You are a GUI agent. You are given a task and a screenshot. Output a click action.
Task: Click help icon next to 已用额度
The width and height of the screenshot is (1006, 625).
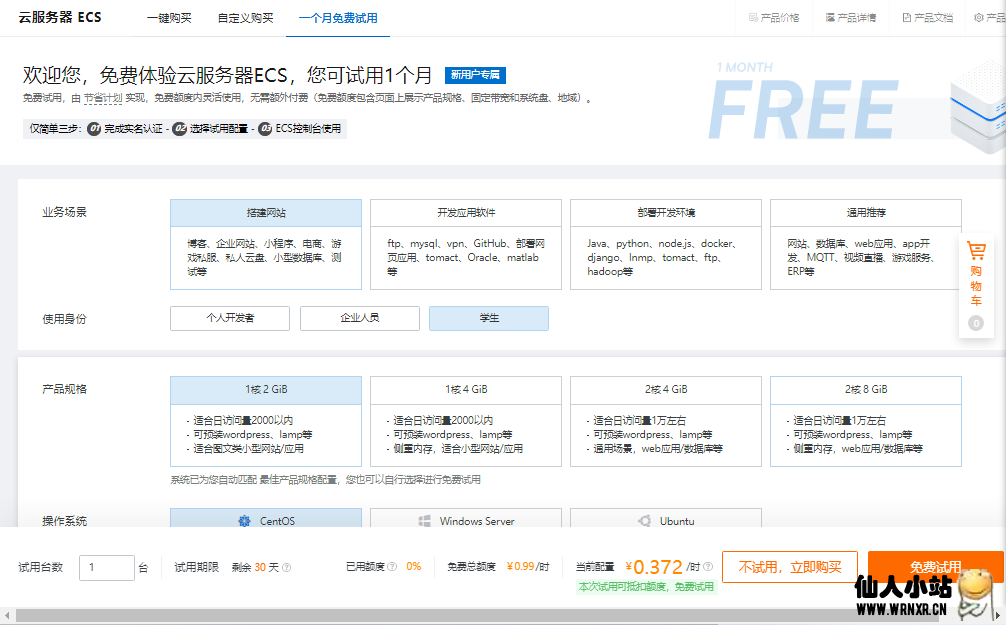pos(392,567)
